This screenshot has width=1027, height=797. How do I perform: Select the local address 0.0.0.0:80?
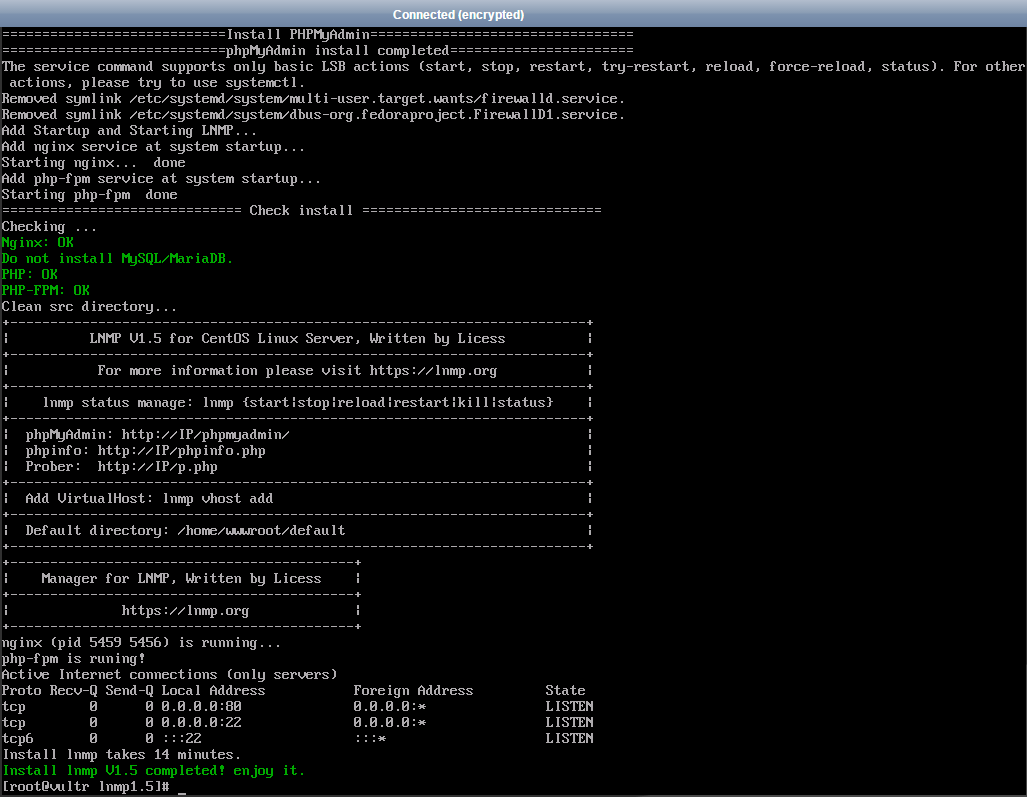pos(202,707)
